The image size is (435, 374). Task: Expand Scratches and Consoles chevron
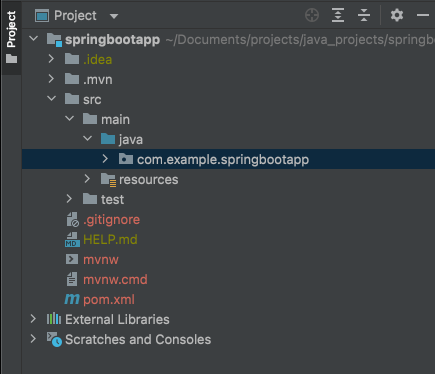coord(33,339)
